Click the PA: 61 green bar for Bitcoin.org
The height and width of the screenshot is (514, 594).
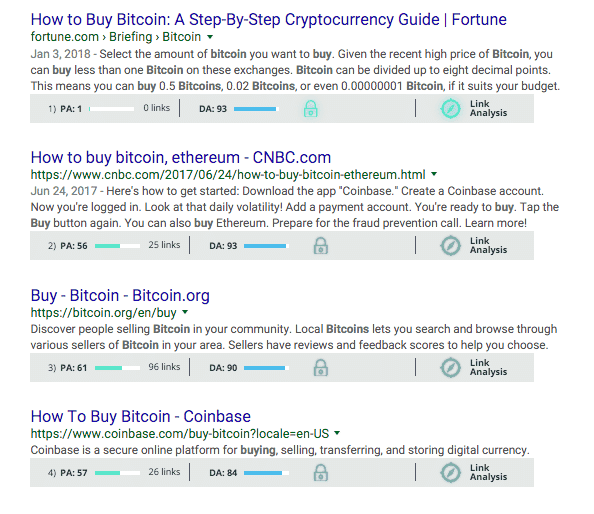point(117,368)
